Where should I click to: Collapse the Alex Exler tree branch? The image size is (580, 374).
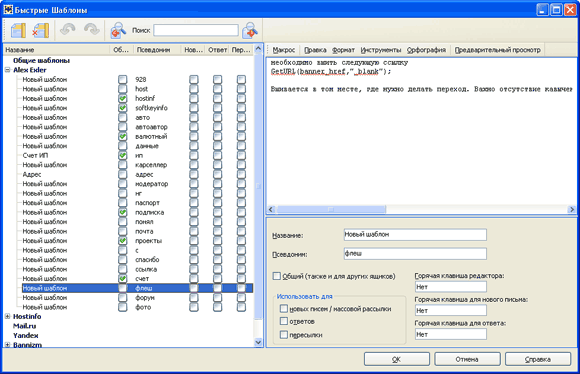coord(7,70)
